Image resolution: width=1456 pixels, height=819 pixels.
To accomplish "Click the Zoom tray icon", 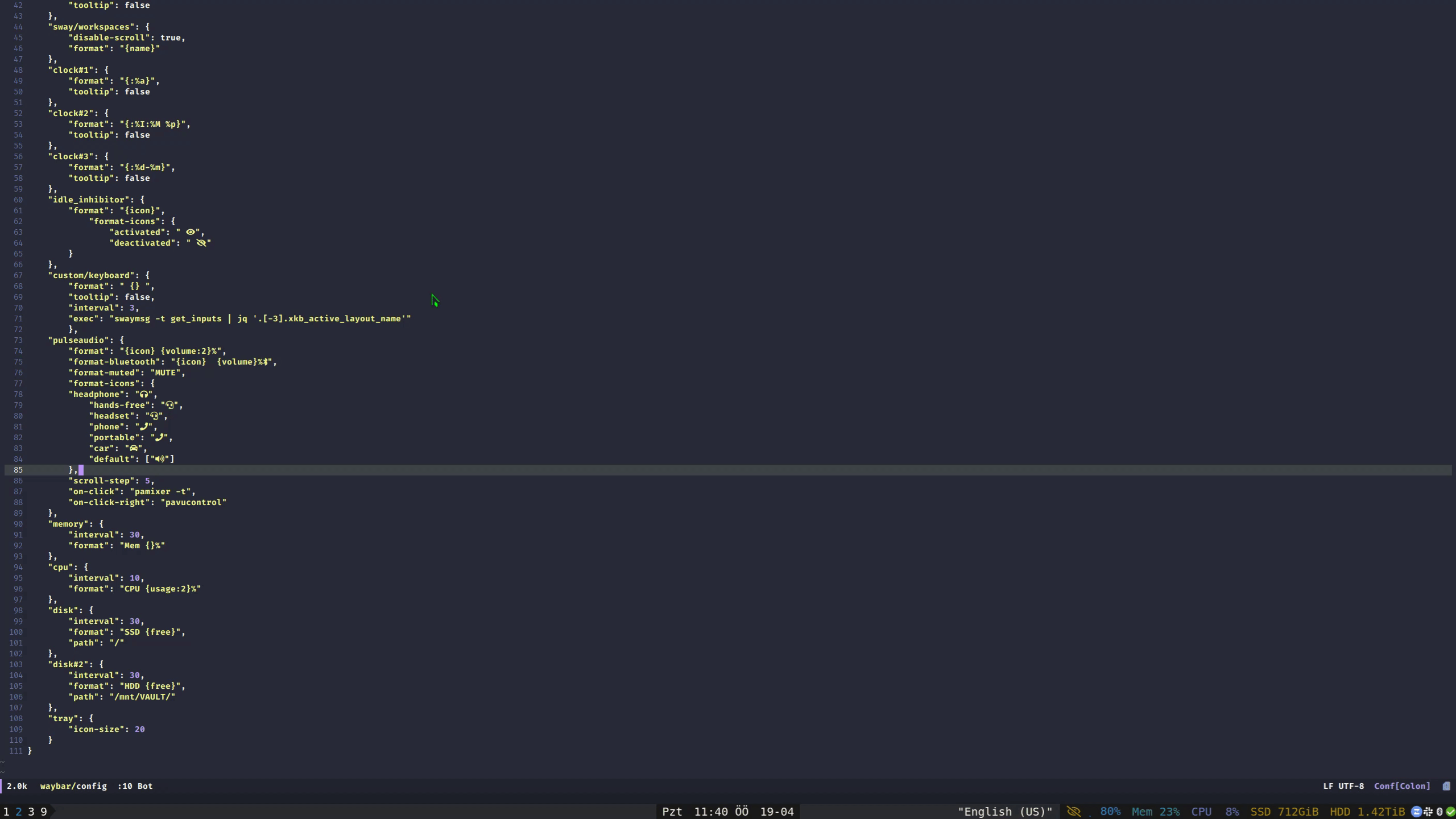I will 1417,812.
